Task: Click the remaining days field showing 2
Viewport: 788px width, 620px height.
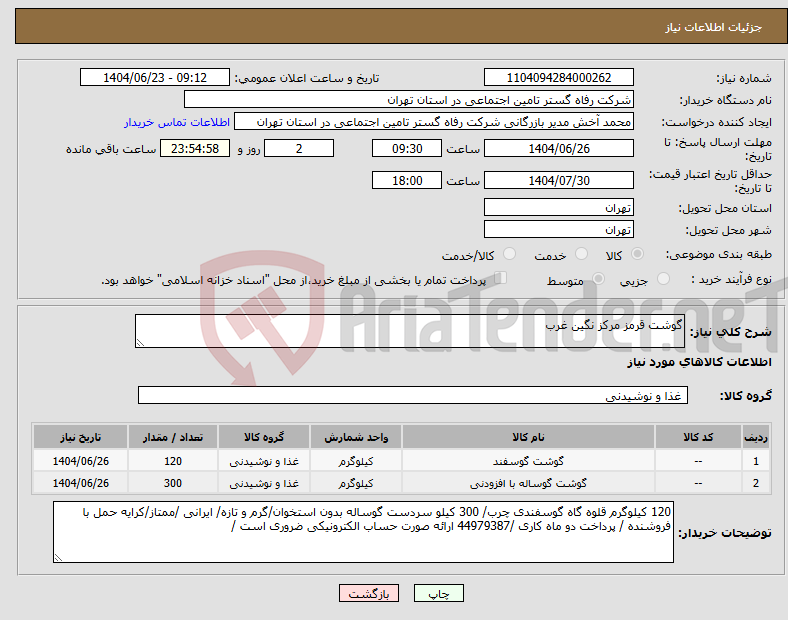Action: pyautogui.click(x=299, y=148)
